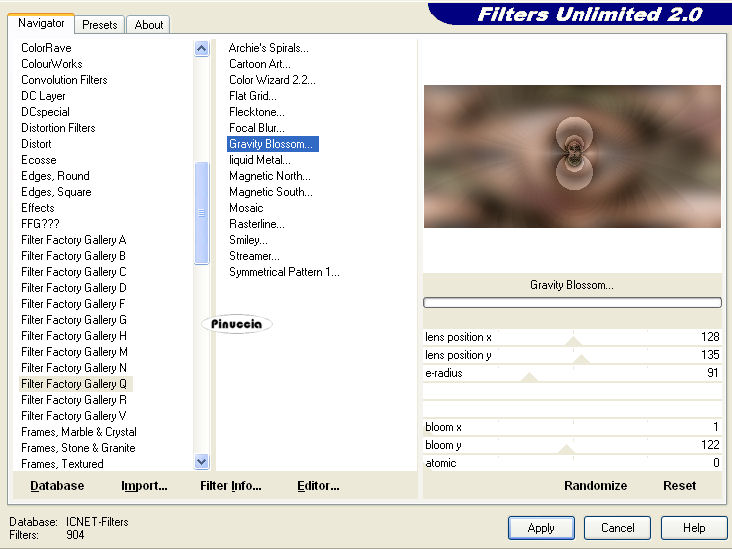Select Filter Factory Gallery G
Viewport: 732px width, 549px height.
(74, 320)
